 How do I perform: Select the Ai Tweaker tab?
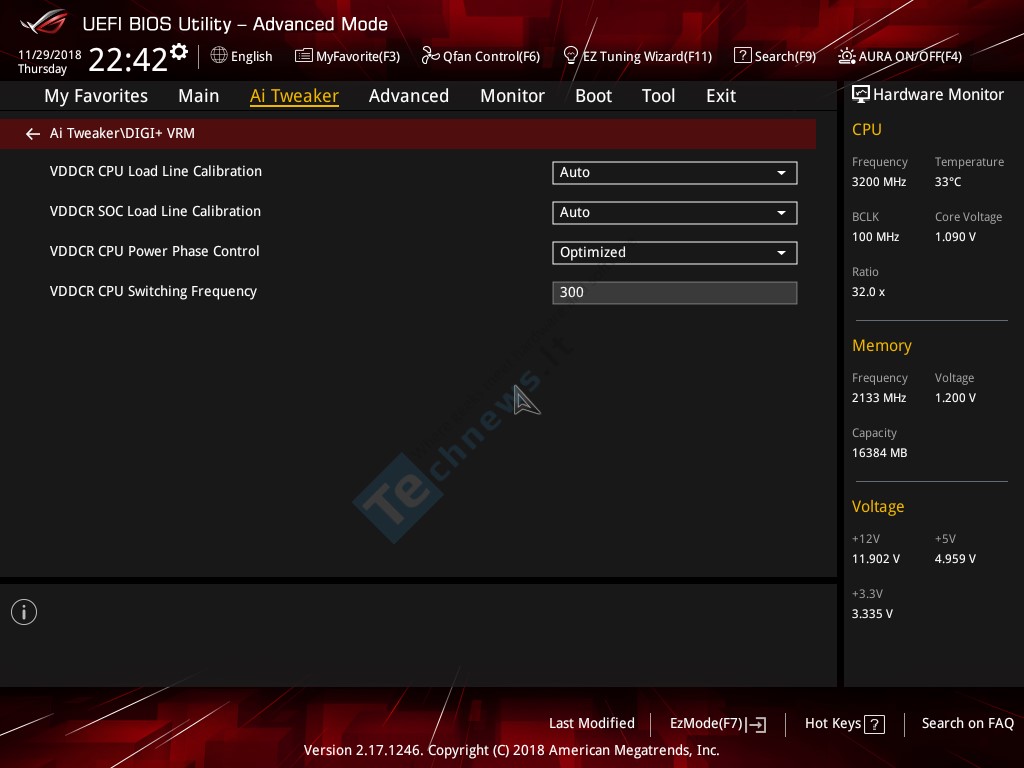tap(295, 96)
